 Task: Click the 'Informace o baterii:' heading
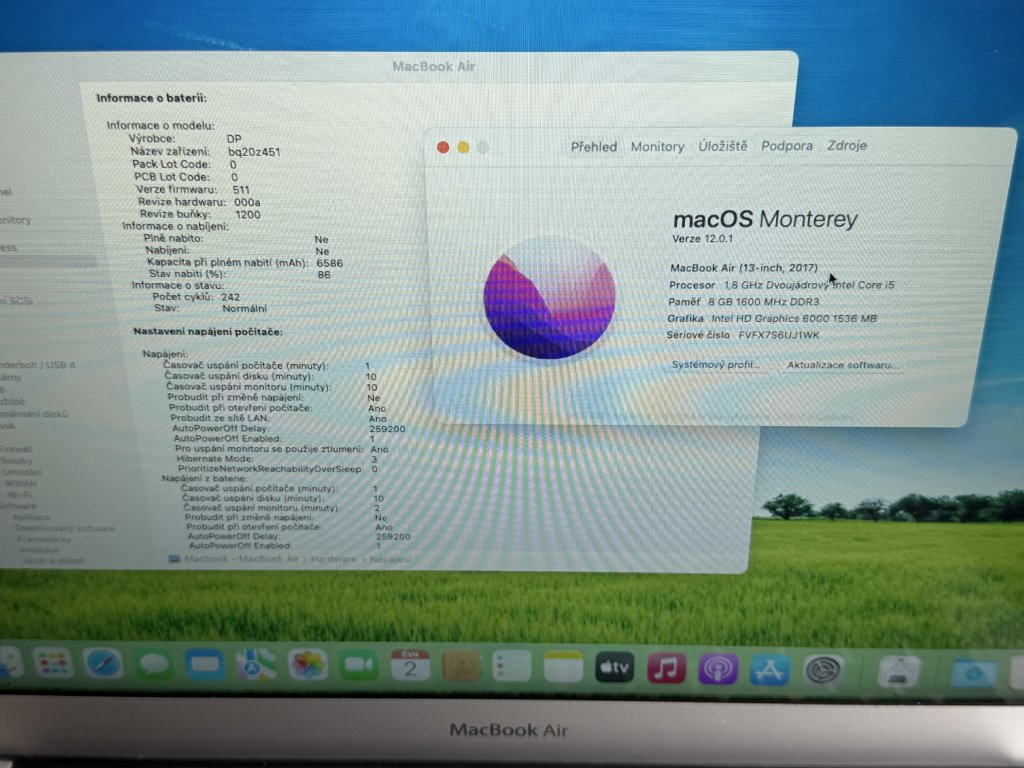point(152,98)
